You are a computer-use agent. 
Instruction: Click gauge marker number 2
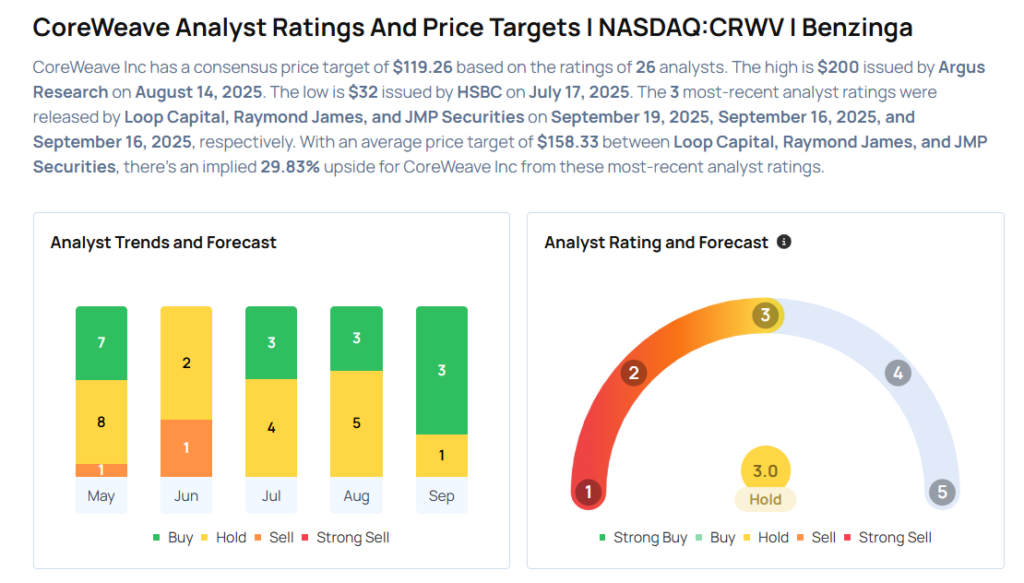632,374
